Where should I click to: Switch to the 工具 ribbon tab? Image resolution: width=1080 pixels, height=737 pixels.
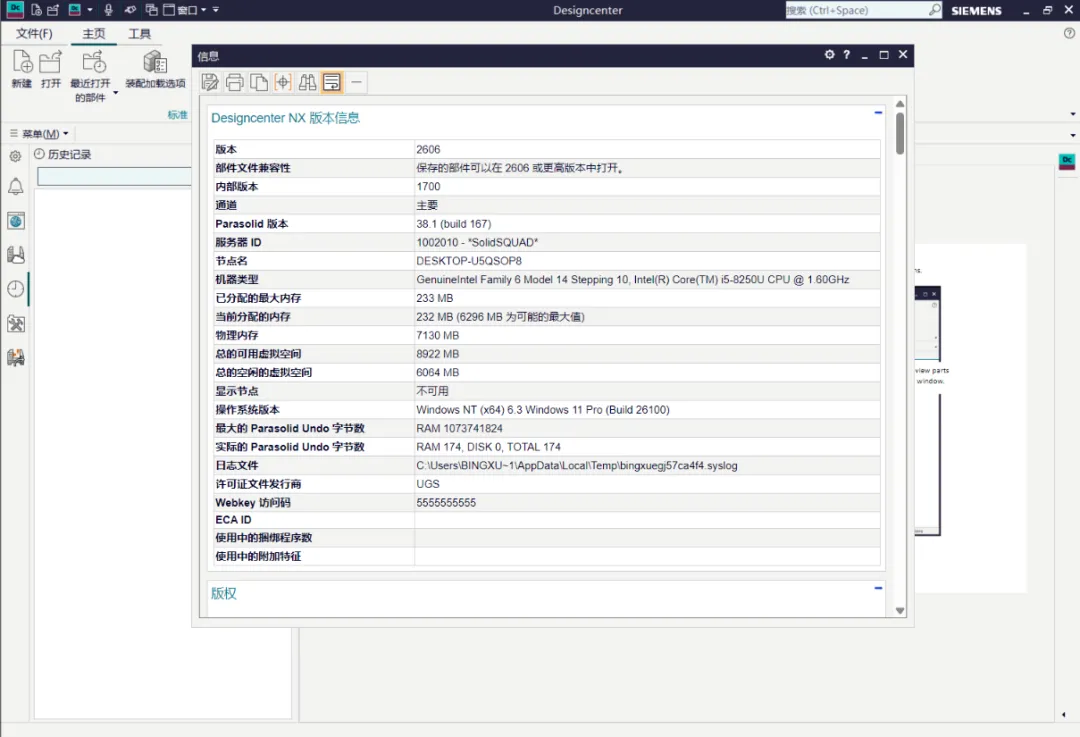[x=139, y=34]
